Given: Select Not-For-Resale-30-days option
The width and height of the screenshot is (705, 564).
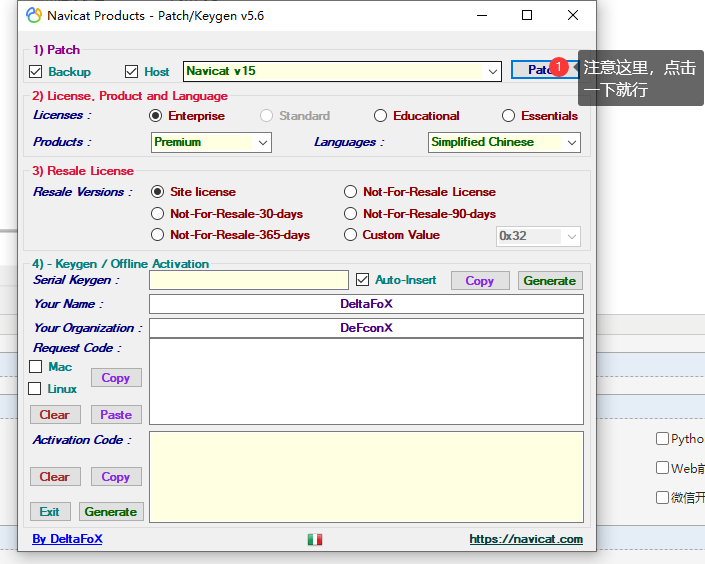Looking at the screenshot, I should 157,214.
